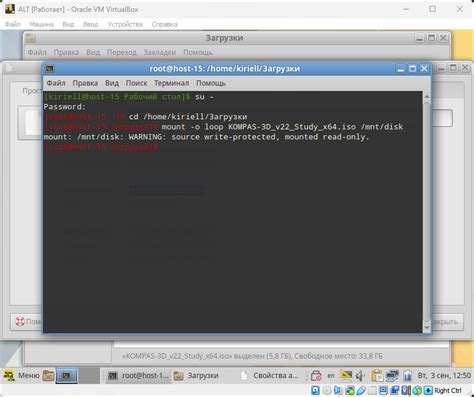Click VirtualBox mouse integration status icon
Image resolution: width=474 pixels, height=397 pixels.
[x=417, y=390]
